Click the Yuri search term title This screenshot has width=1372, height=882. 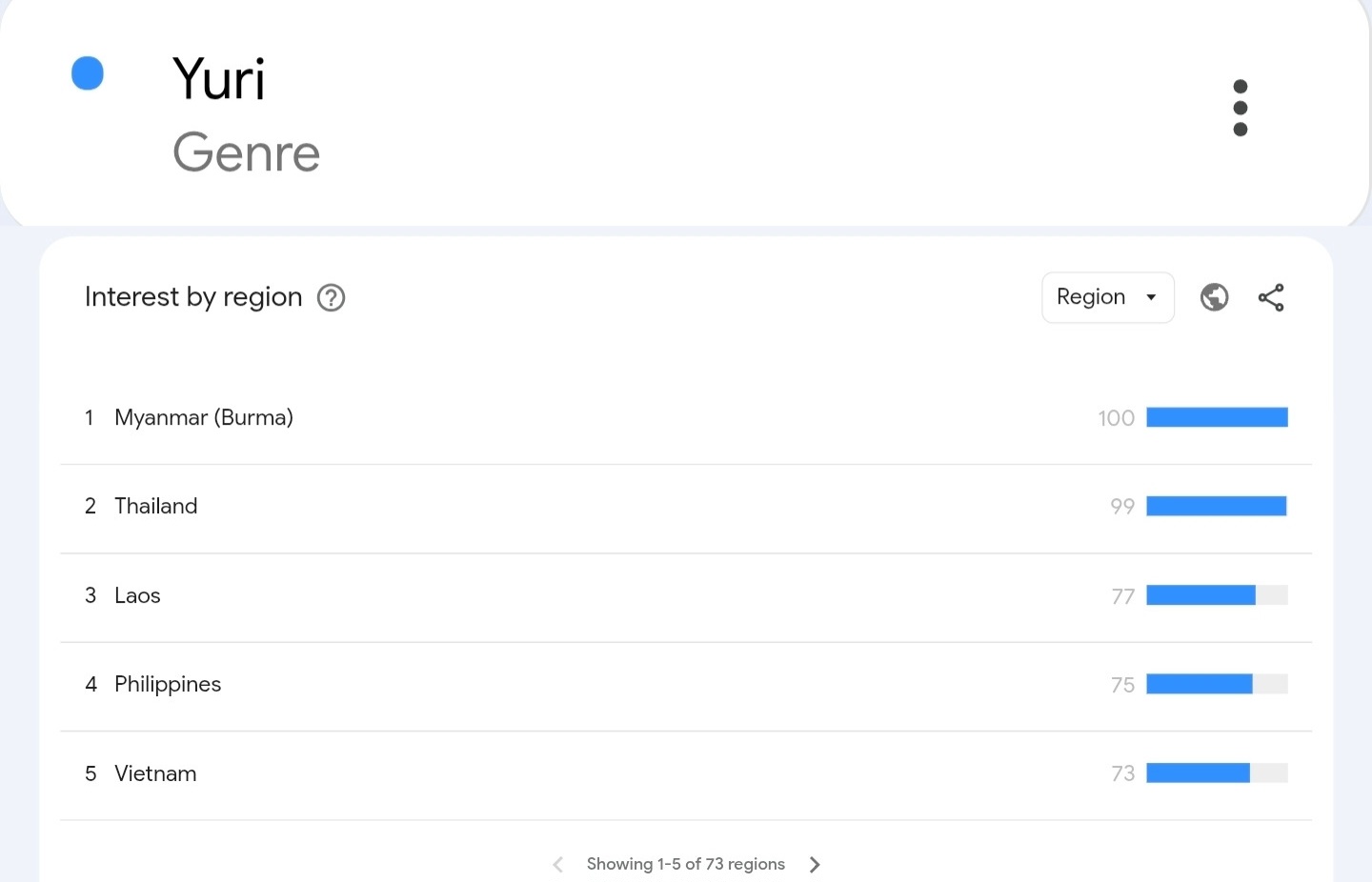pyautogui.click(x=219, y=78)
